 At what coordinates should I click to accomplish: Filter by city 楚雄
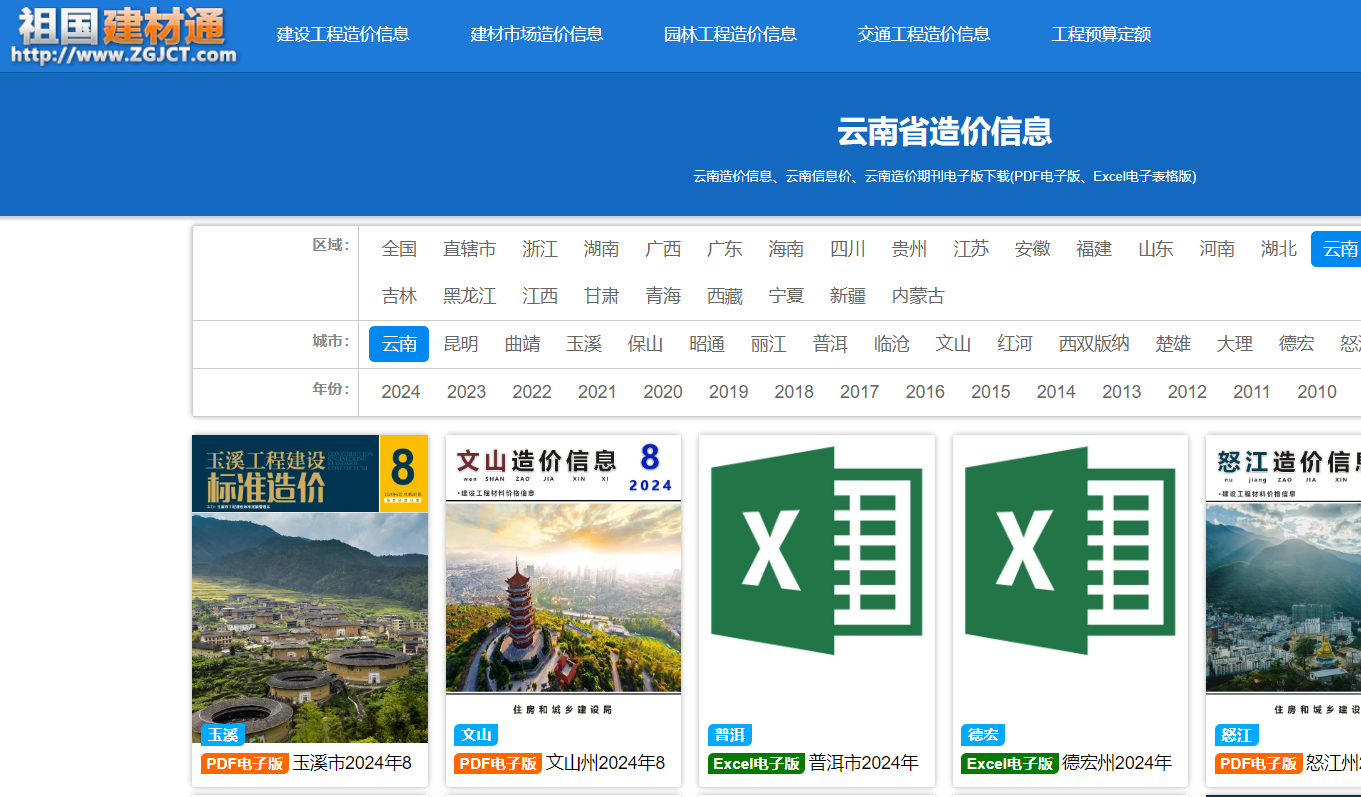1173,344
